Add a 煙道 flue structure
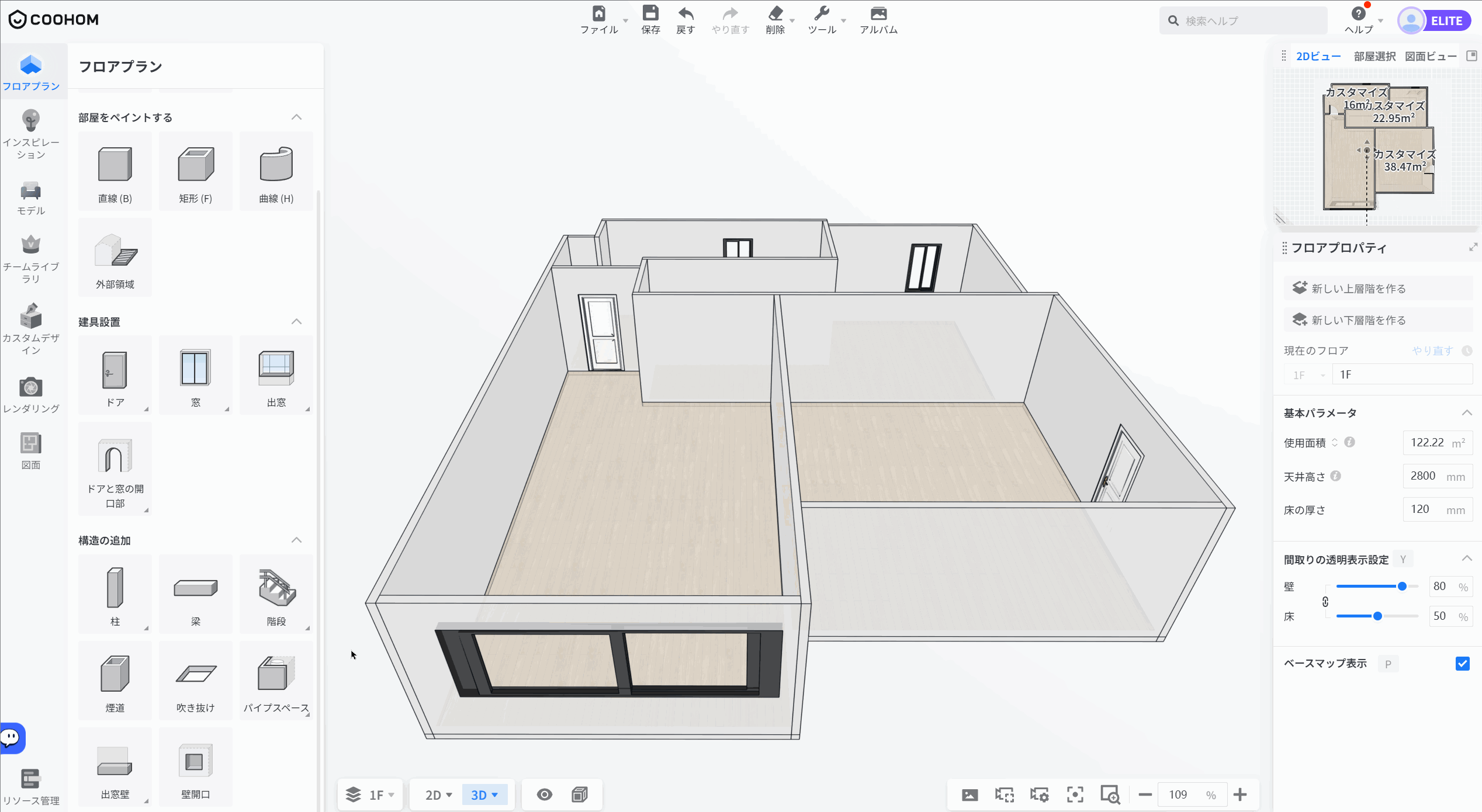Screen dimensions: 1482x812 click(x=115, y=681)
